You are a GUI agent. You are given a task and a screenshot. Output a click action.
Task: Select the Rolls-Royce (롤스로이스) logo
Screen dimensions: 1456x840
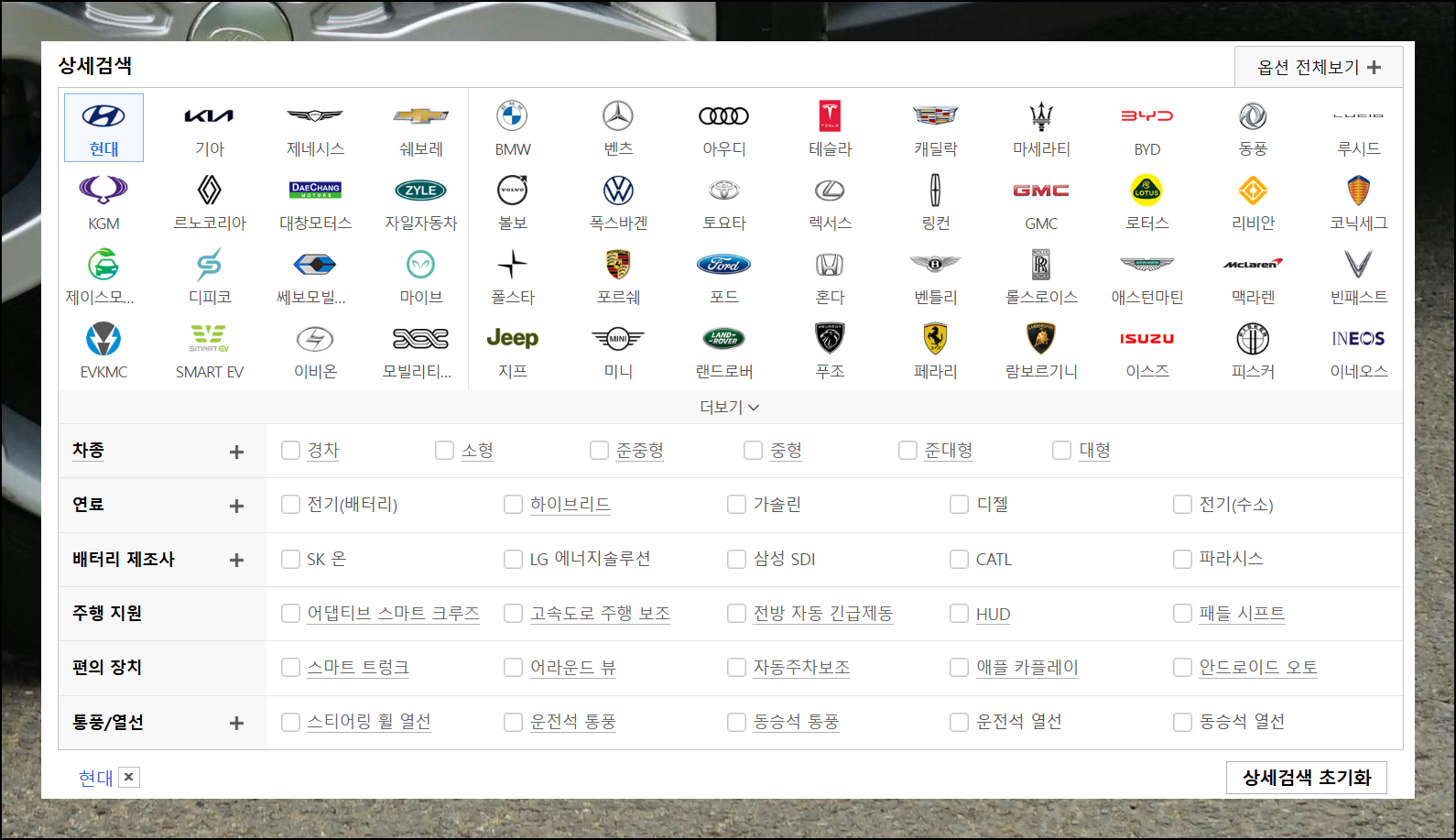(1041, 265)
